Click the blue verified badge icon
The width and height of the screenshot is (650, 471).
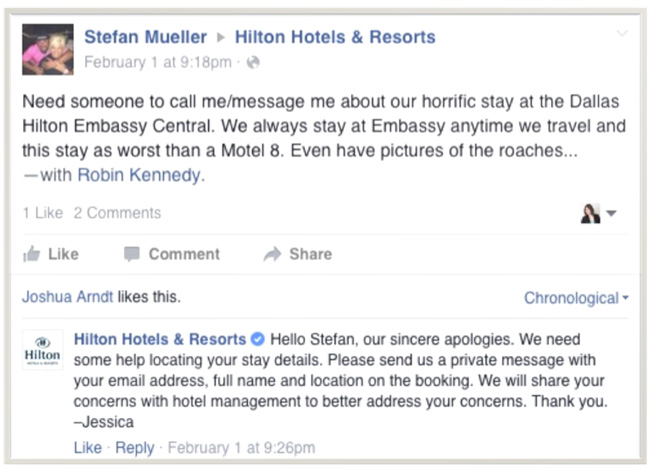pyautogui.click(x=258, y=339)
